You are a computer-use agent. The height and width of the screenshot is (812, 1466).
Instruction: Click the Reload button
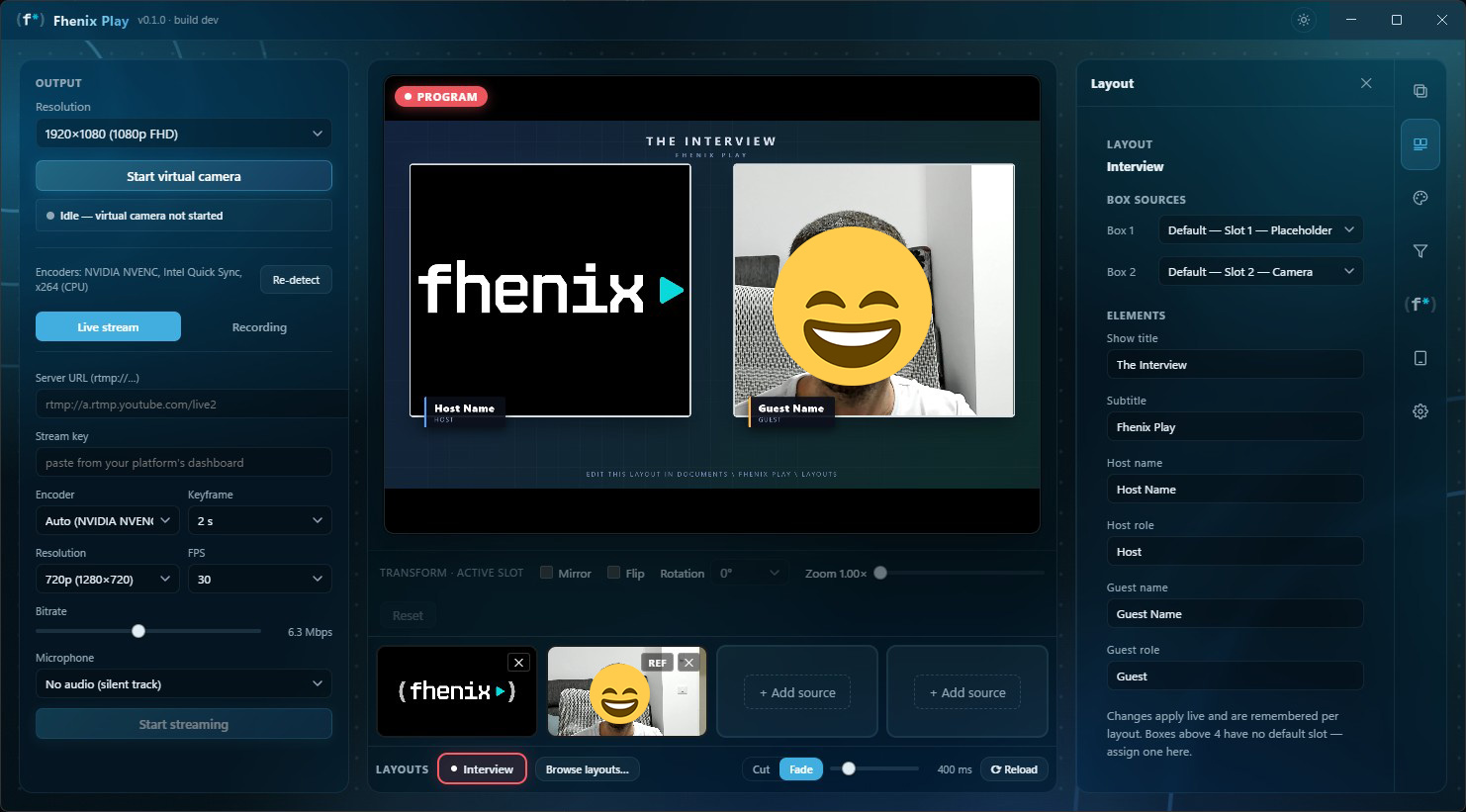[x=1014, y=769]
